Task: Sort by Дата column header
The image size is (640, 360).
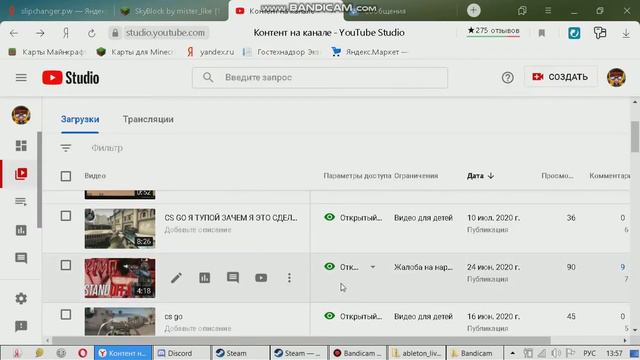Action: point(480,176)
